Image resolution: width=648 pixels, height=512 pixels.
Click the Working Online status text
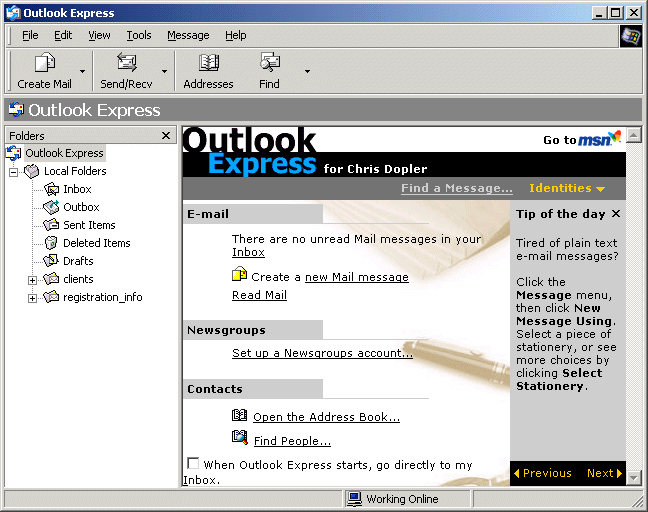tap(402, 499)
